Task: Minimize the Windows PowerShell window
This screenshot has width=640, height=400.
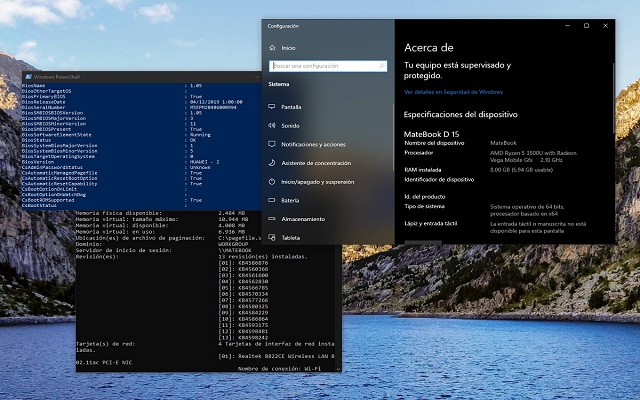Action: 257,77
